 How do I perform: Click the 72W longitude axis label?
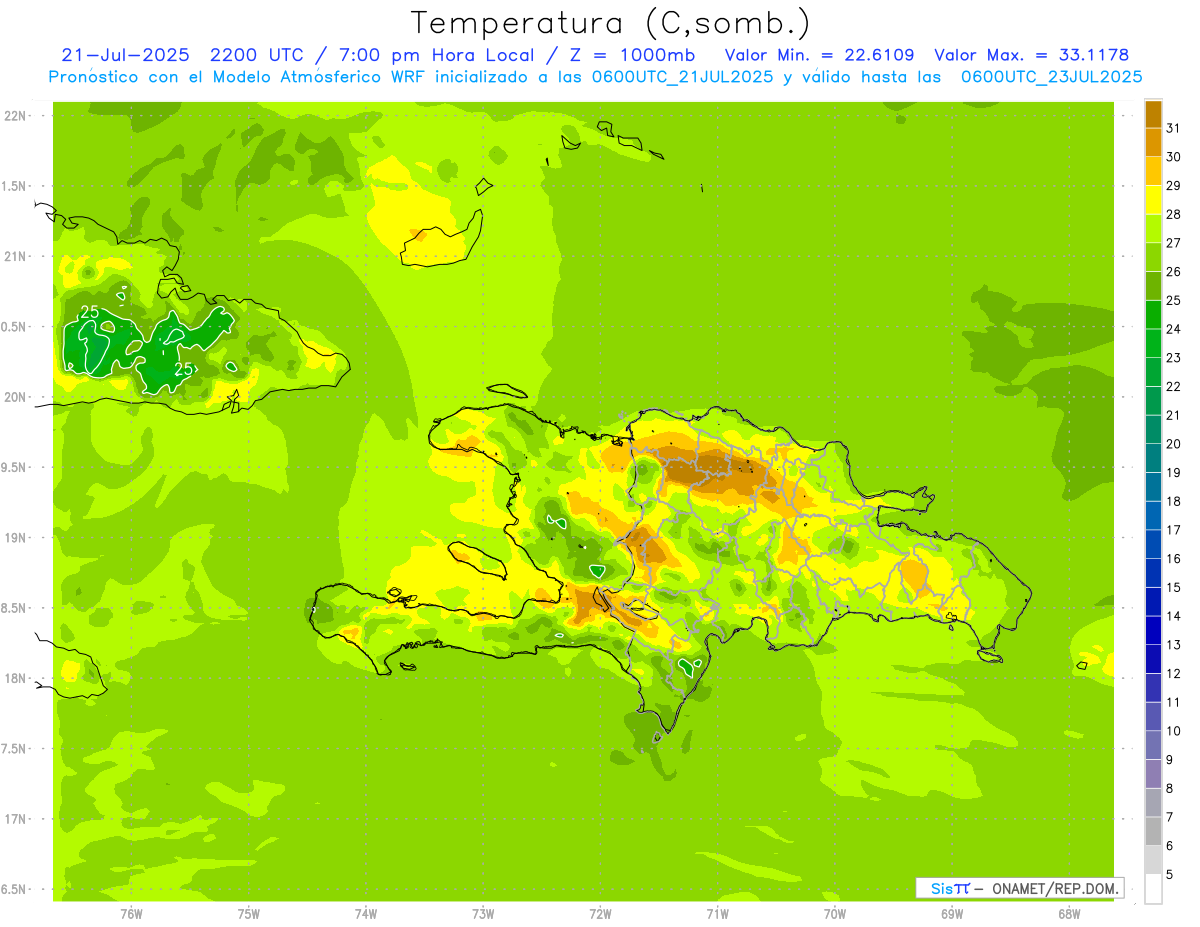coord(600,914)
